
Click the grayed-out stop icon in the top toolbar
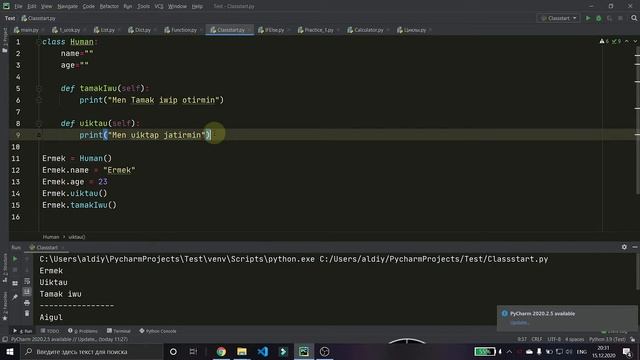tap(620, 18)
